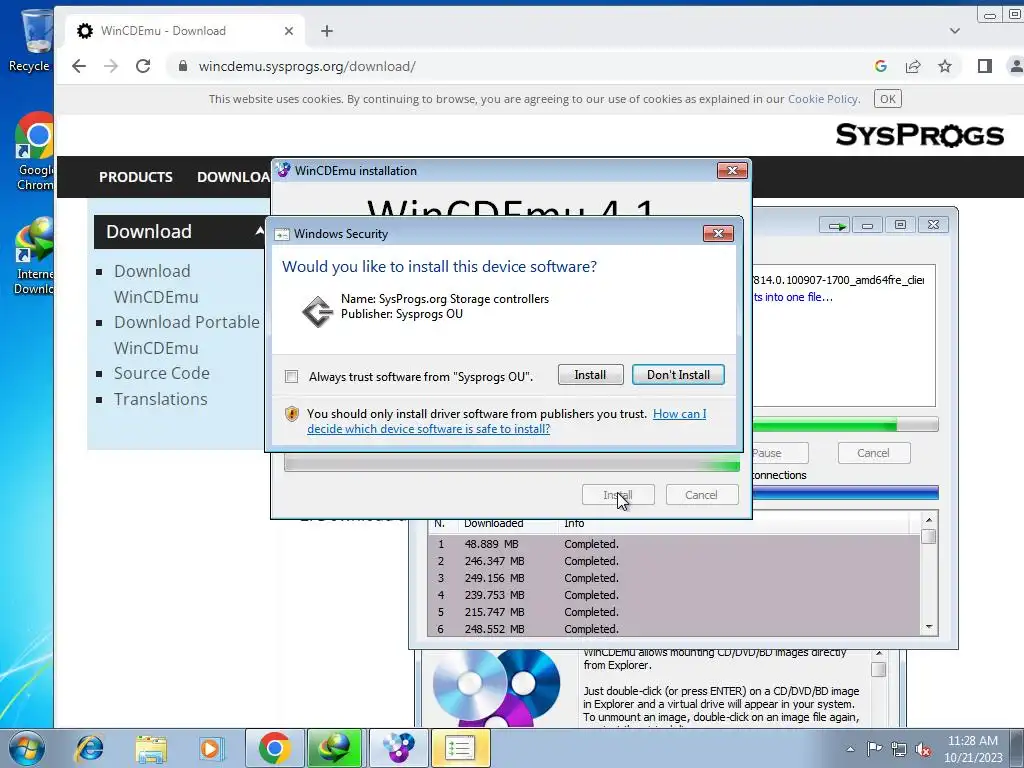Open Internet Download Manager desktop shortcut
1024x768 pixels.
33,257
